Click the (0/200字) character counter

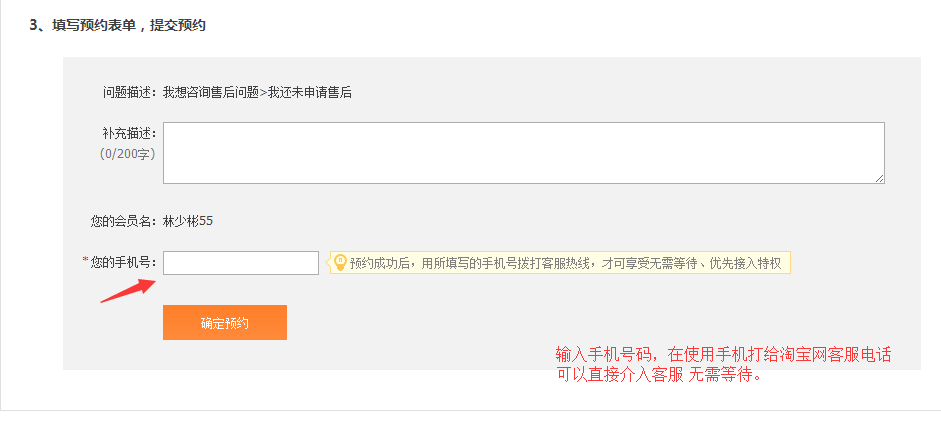[127, 154]
